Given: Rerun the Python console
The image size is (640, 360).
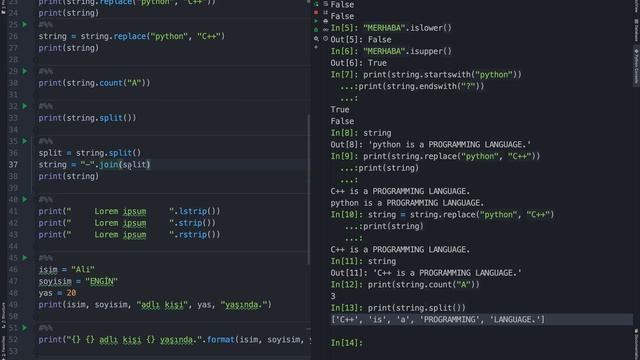Looking at the screenshot, I should 316,4.
